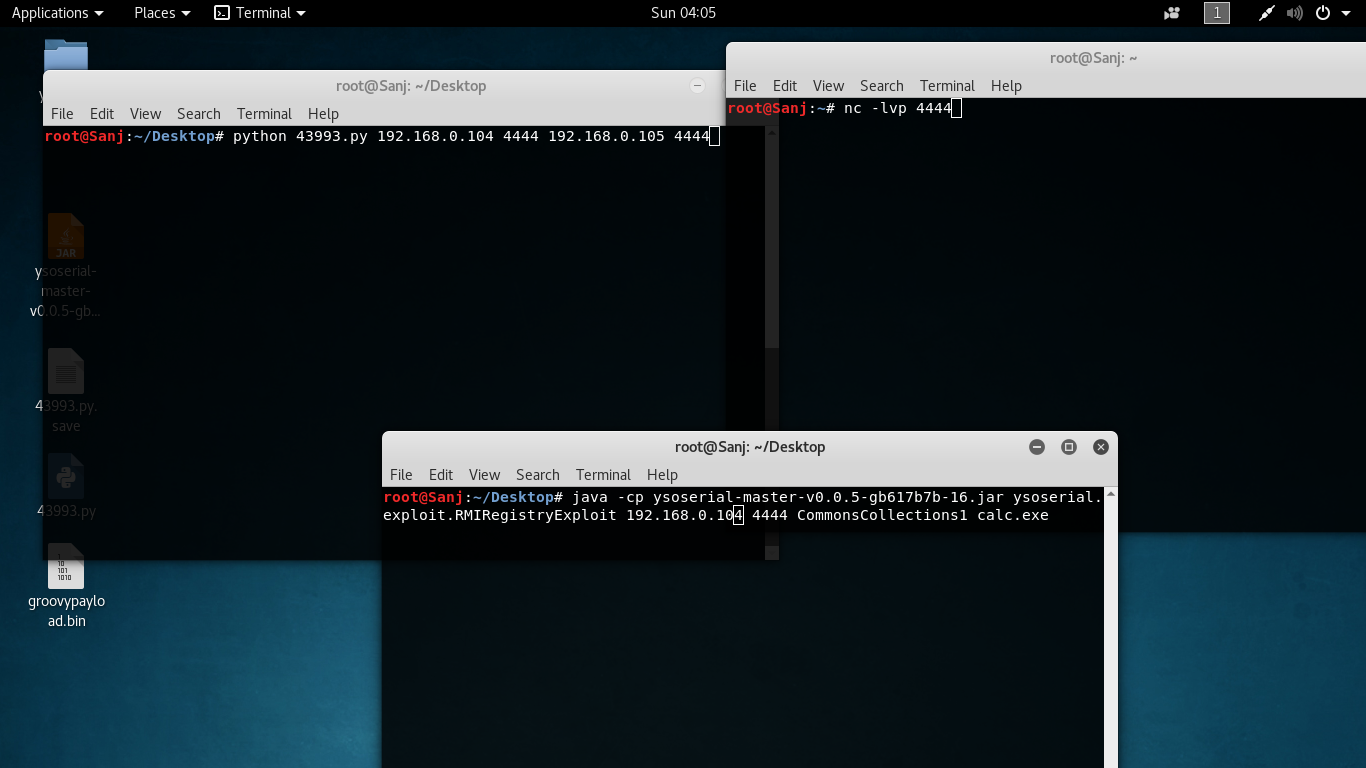1366x768 pixels.
Task: Close the java terminal window
Action: (1101, 447)
